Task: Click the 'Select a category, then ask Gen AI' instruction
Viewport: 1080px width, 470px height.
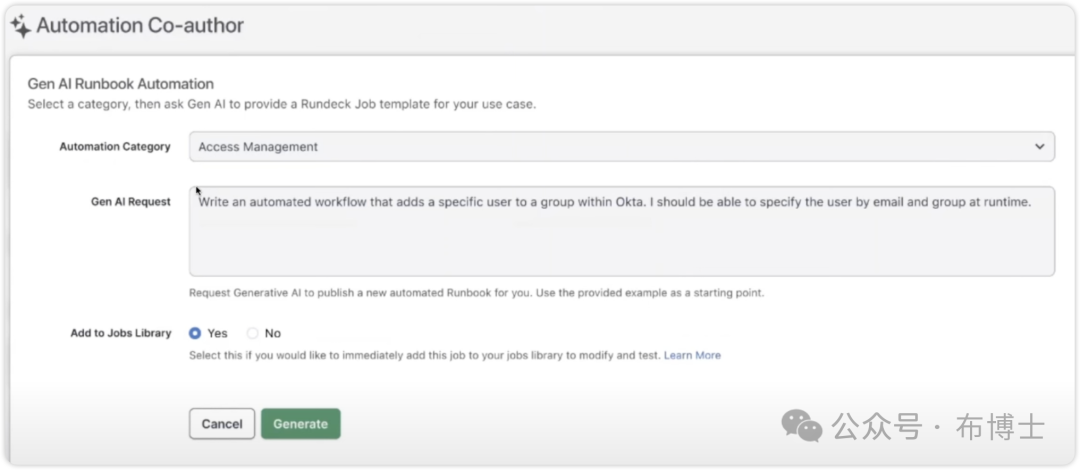Action: (282, 105)
